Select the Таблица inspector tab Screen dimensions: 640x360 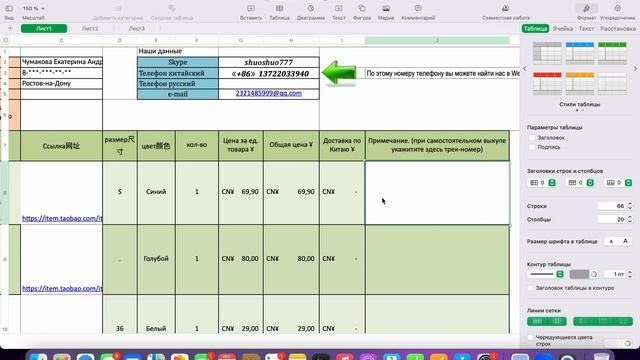(x=535, y=29)
